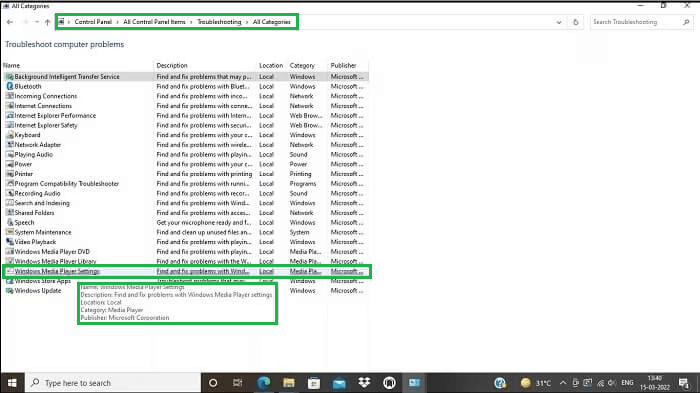Go to All Control Panel Items breadcrumb
This screenshot has width=700, height=393.
click(154, 22)
